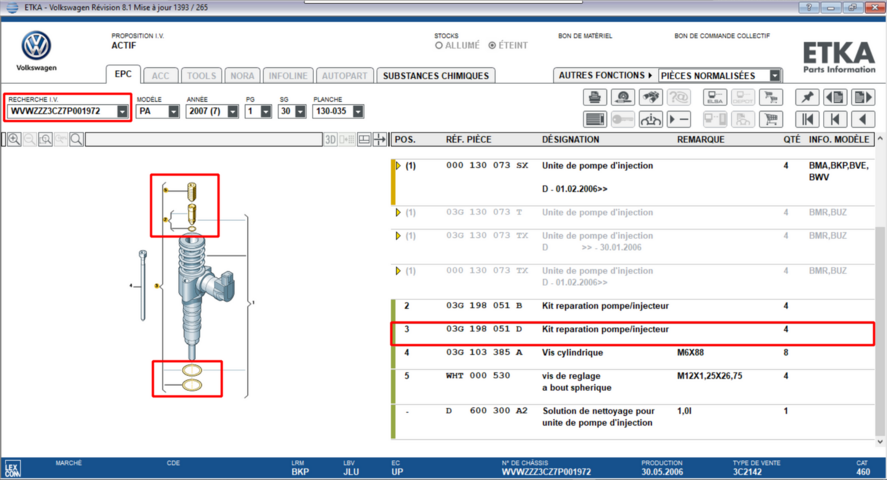
Task: Expand row 03G 130 073 T triangle
Action: click(x=398, y=213)
